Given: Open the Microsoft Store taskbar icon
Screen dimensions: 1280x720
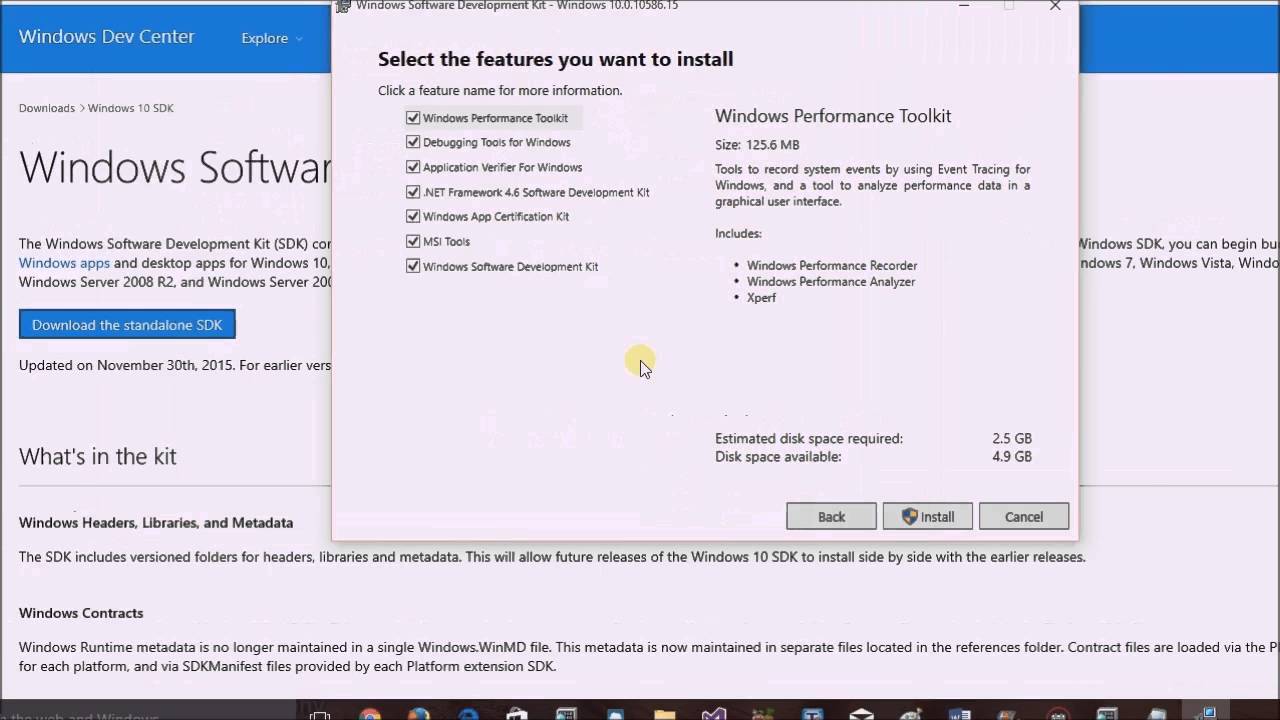Looking at the screenshot, I should (x=515, y=713).
